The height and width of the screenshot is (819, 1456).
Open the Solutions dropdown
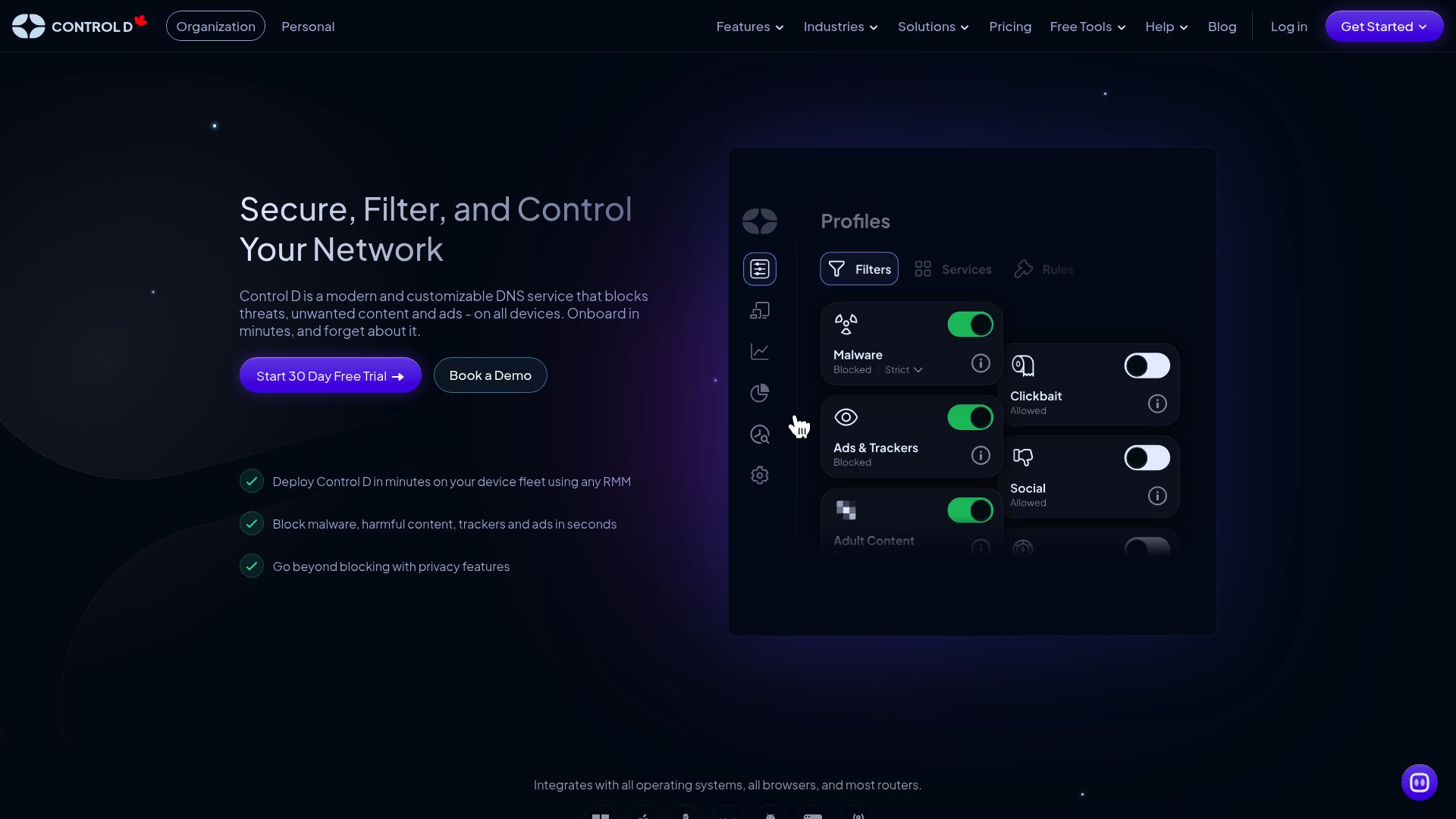coord(934,27)
